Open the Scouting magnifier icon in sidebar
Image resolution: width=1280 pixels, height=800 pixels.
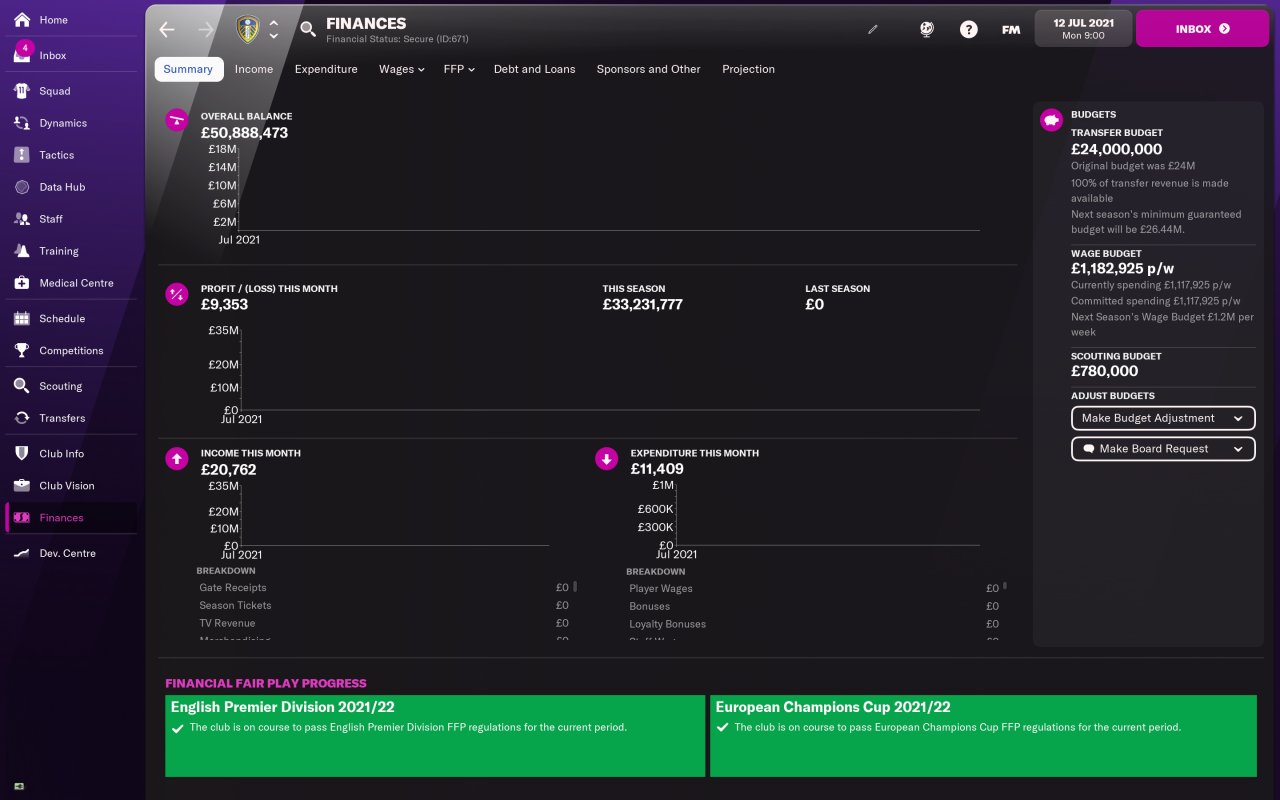coord(22,386)
